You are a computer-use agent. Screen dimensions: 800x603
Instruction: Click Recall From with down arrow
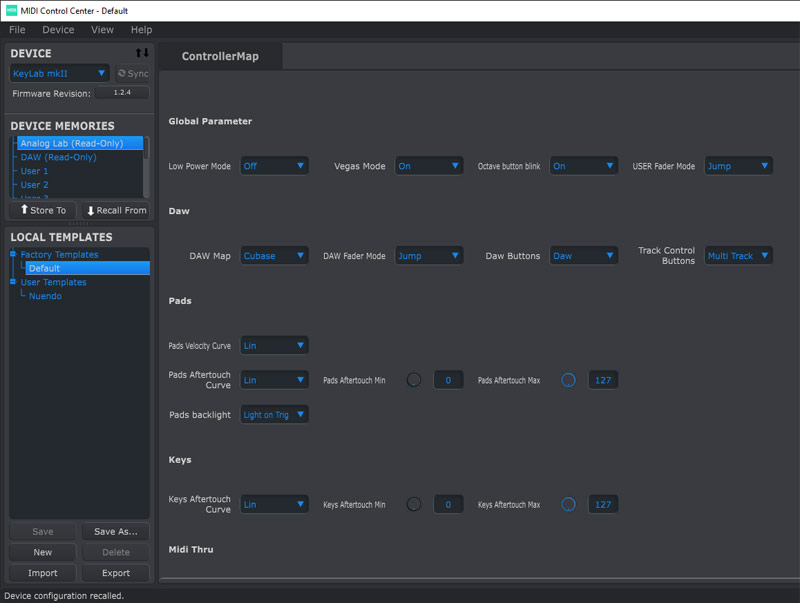pyautogui.click(x=116, y=211)
